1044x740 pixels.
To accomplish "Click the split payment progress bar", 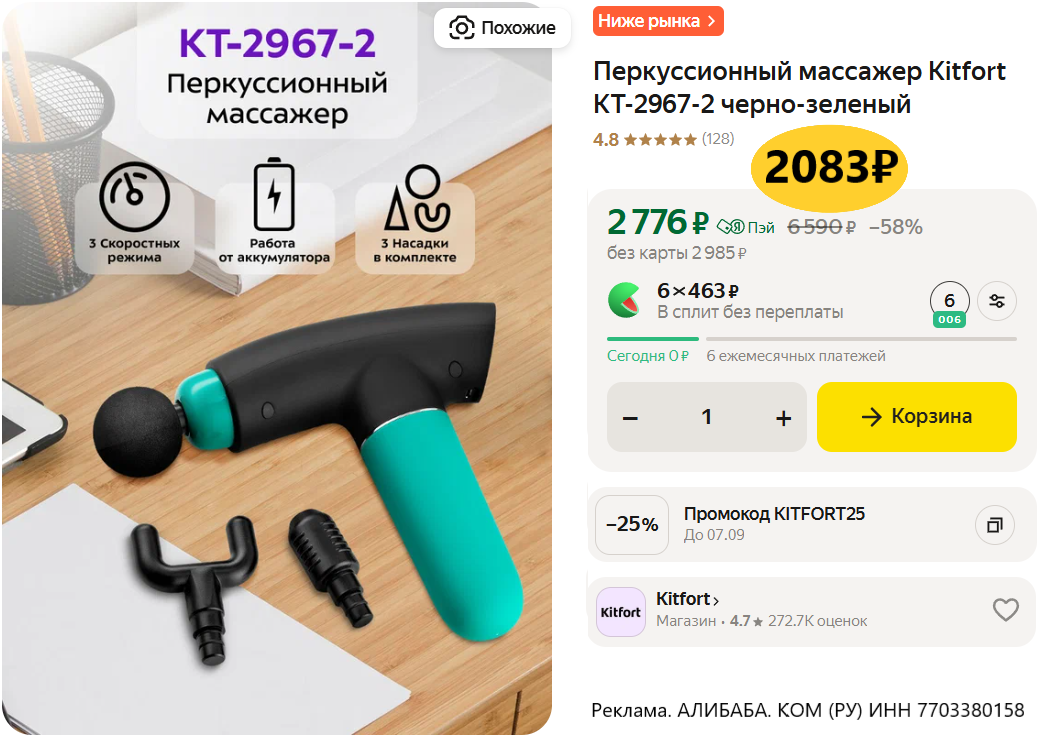I will 812,339.
